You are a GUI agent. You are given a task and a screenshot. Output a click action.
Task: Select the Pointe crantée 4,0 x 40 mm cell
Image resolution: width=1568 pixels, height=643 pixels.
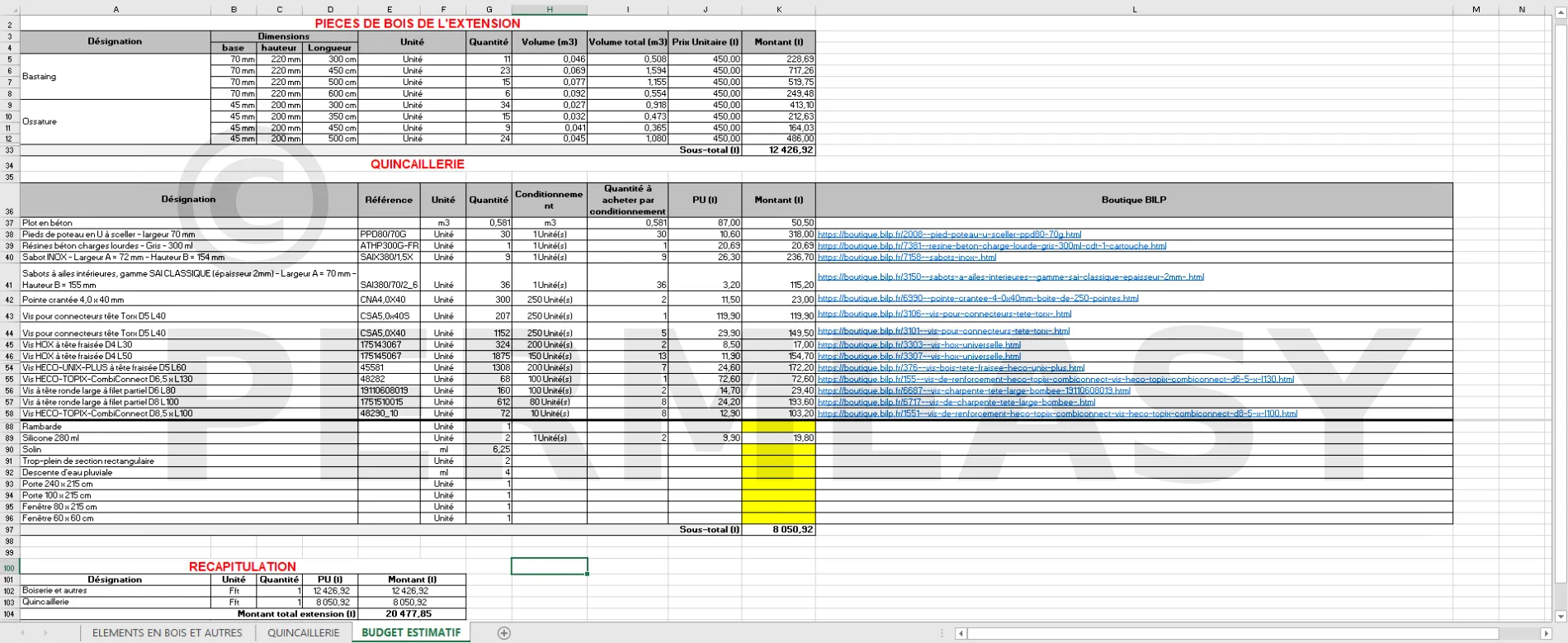[189, 300]
